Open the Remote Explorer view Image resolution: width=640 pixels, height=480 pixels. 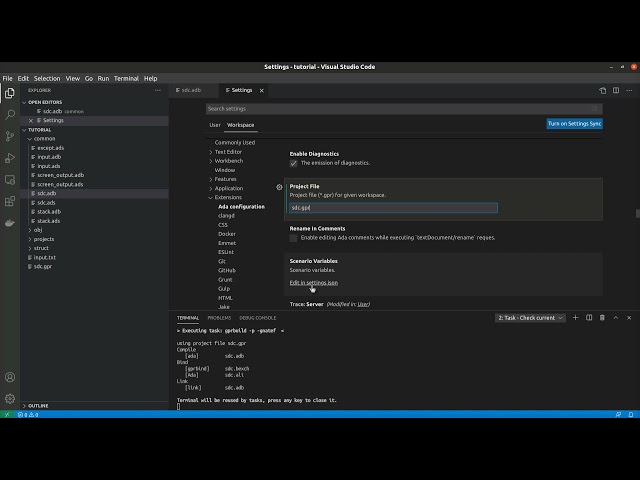click(x=10, y=180)
